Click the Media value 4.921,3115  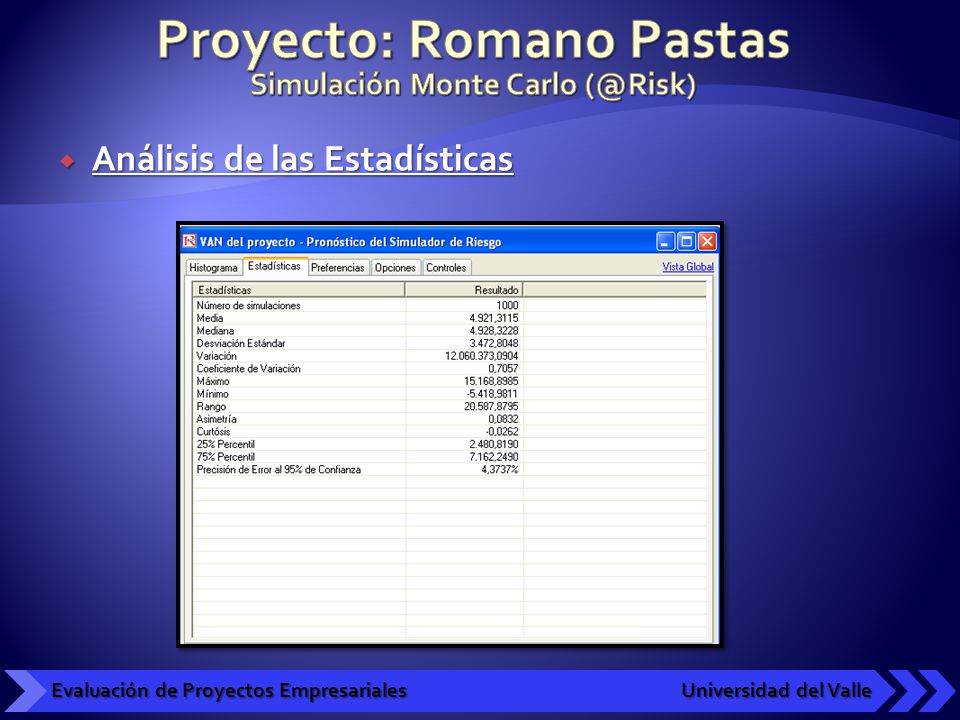click(x=493, y=318)
